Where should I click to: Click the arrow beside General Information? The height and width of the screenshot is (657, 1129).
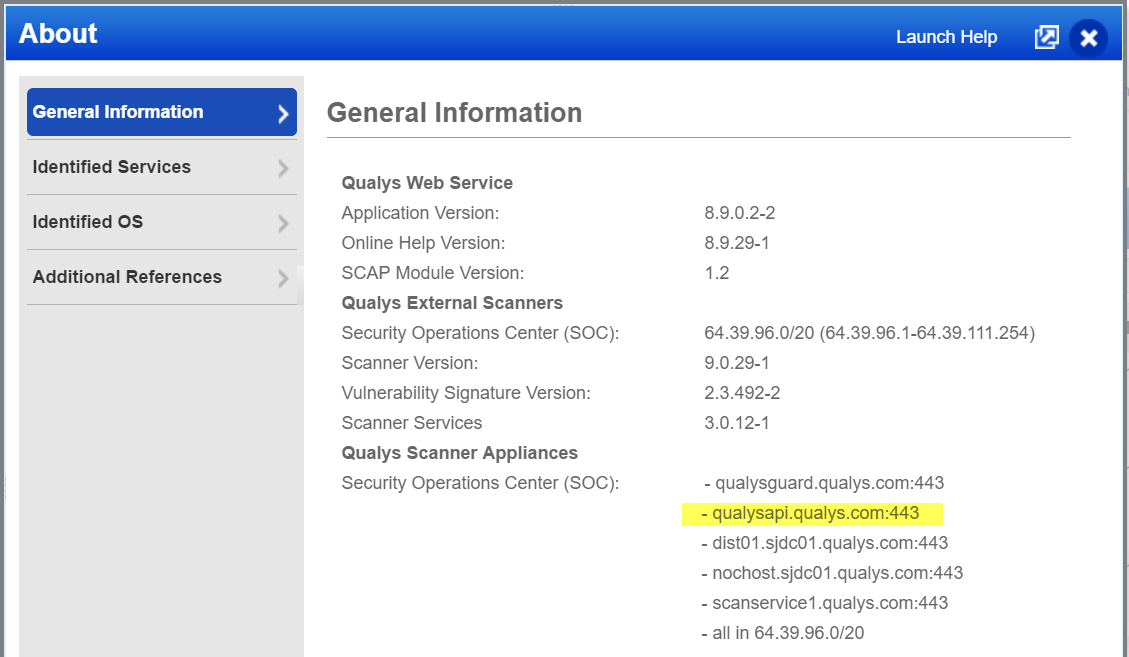click(283, 114)
